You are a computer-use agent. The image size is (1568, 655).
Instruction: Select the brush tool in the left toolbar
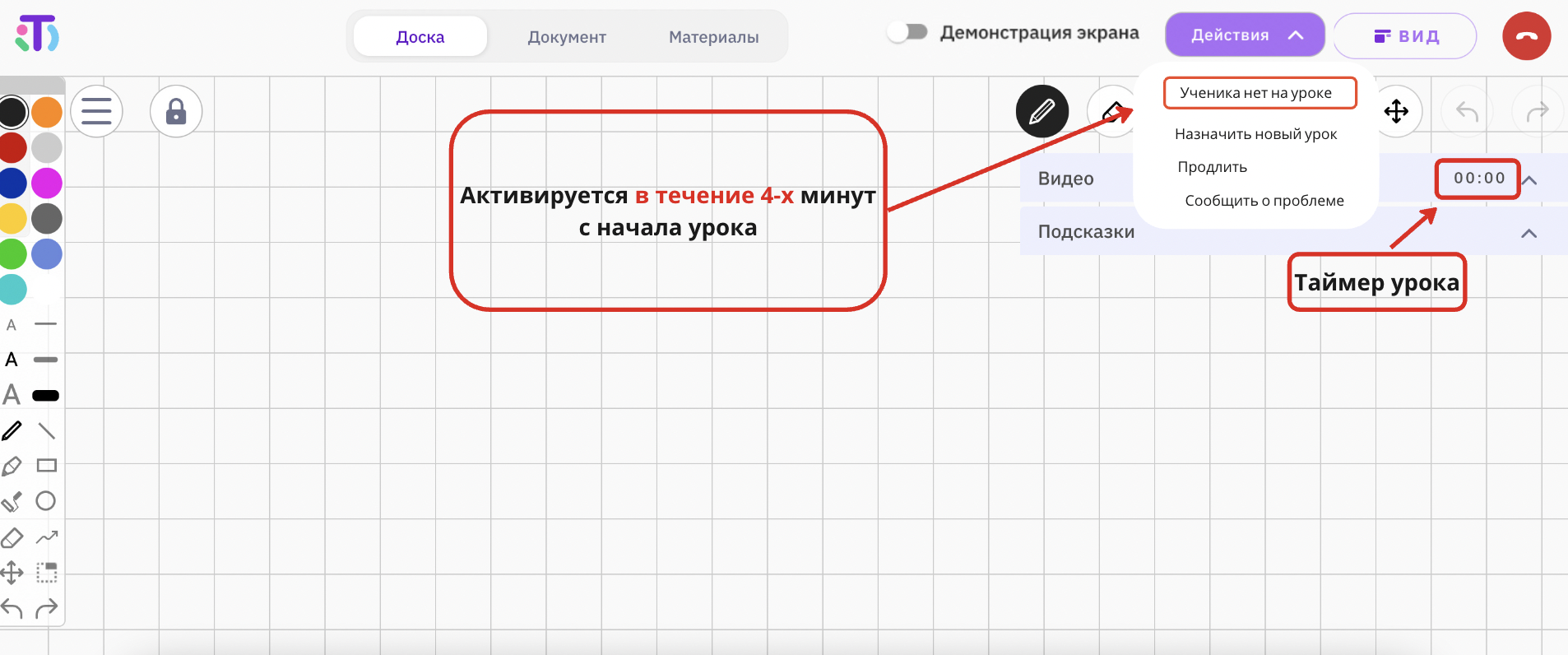[12, 501]
